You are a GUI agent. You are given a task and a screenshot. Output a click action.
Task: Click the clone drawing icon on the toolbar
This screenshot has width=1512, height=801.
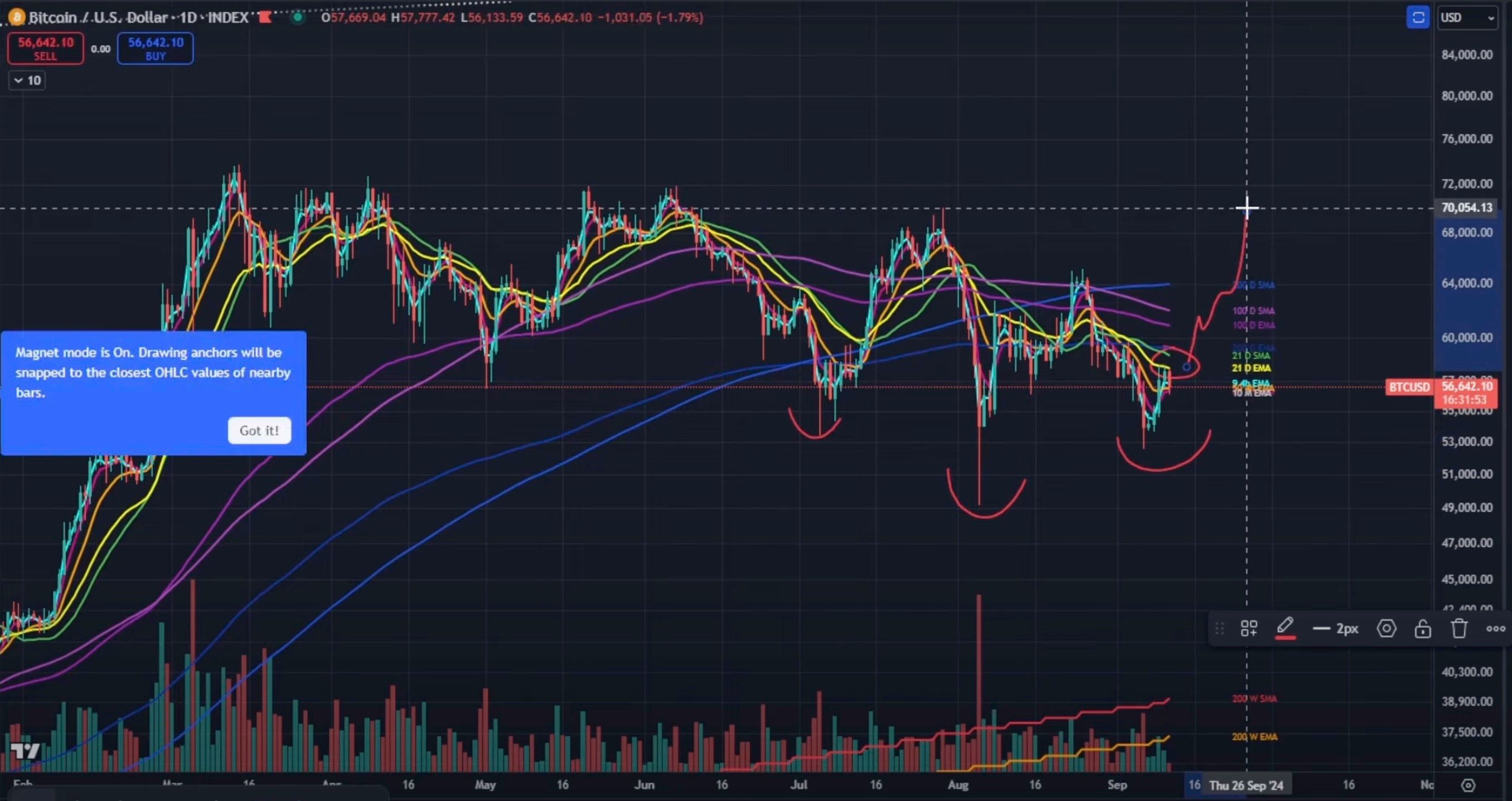click(1249, 628)
